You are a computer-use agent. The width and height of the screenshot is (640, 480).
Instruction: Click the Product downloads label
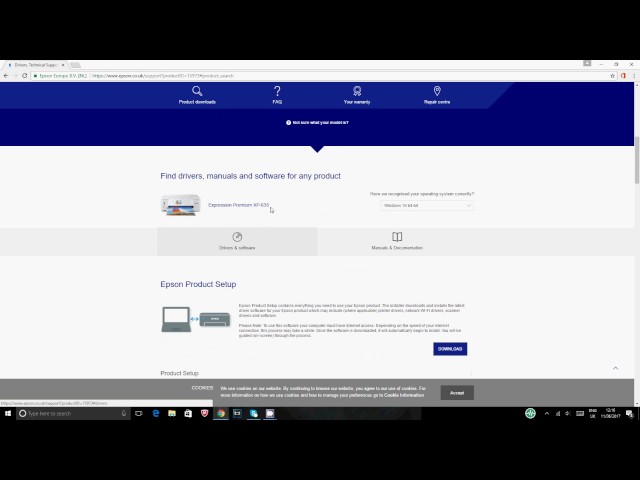coord(197,102)
